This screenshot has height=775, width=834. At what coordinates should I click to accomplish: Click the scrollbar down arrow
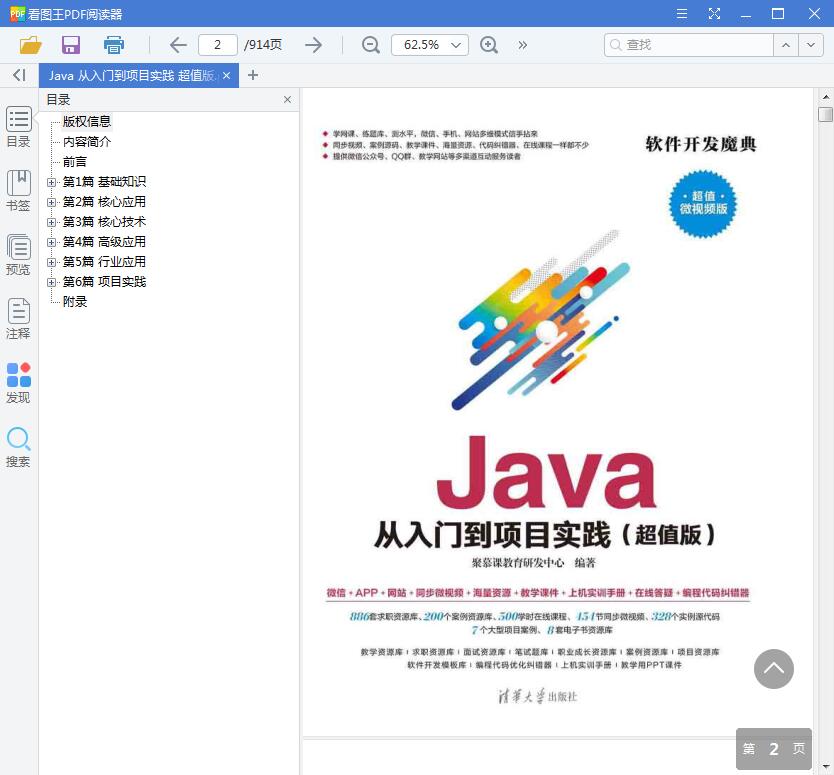coord(825,766)
